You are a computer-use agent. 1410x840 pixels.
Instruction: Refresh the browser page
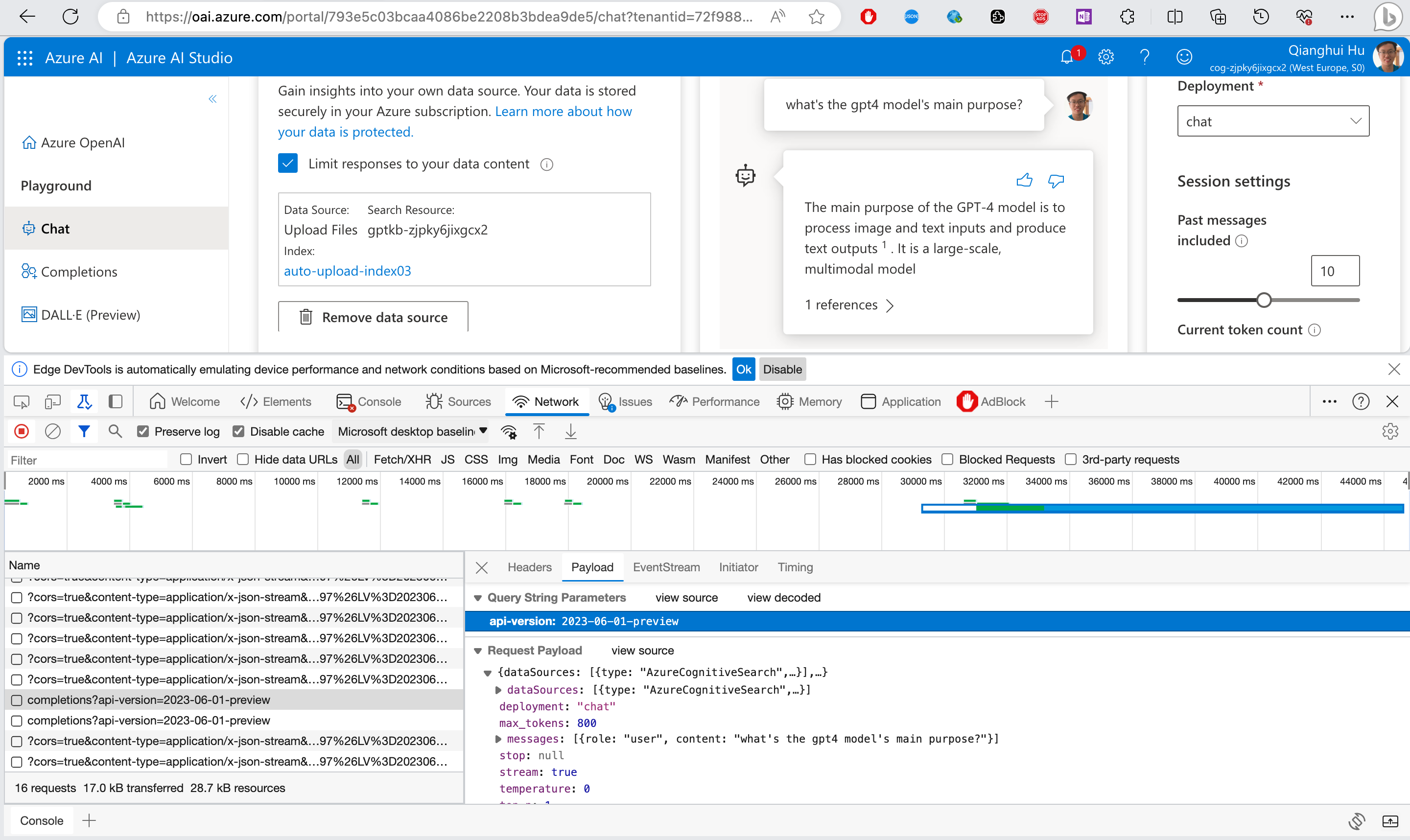pyautogui.click(x=70, y=17)
